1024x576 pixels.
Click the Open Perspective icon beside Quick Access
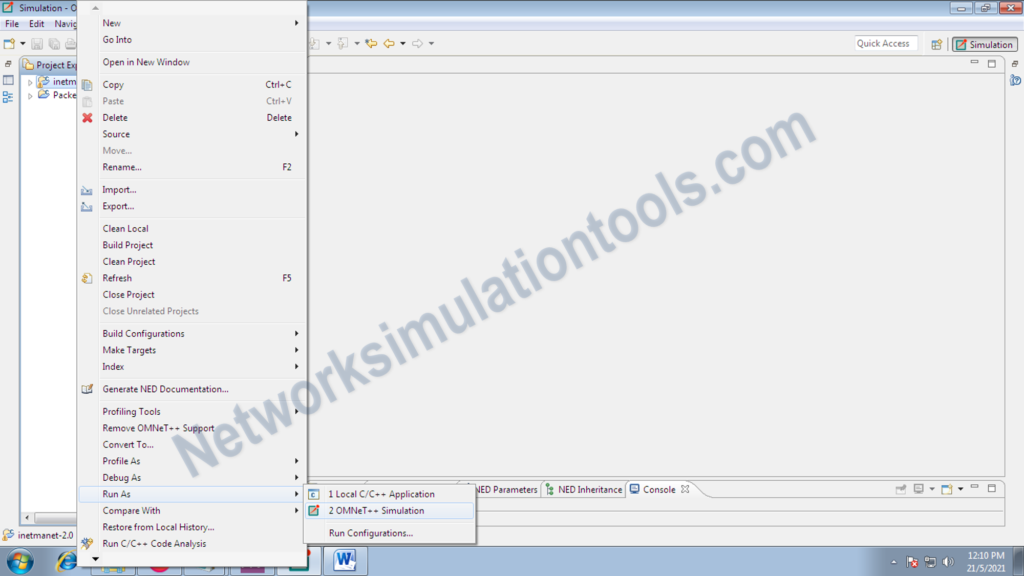point(937,43)
